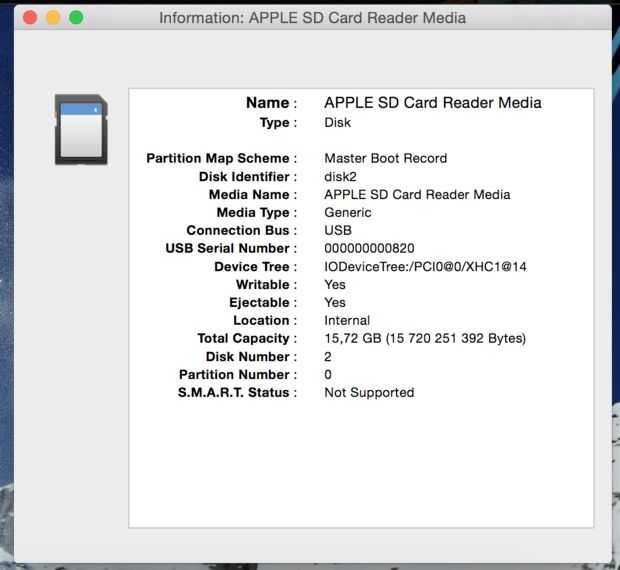Select the Ejectable value 'Yes'

[x=335, y=302]
